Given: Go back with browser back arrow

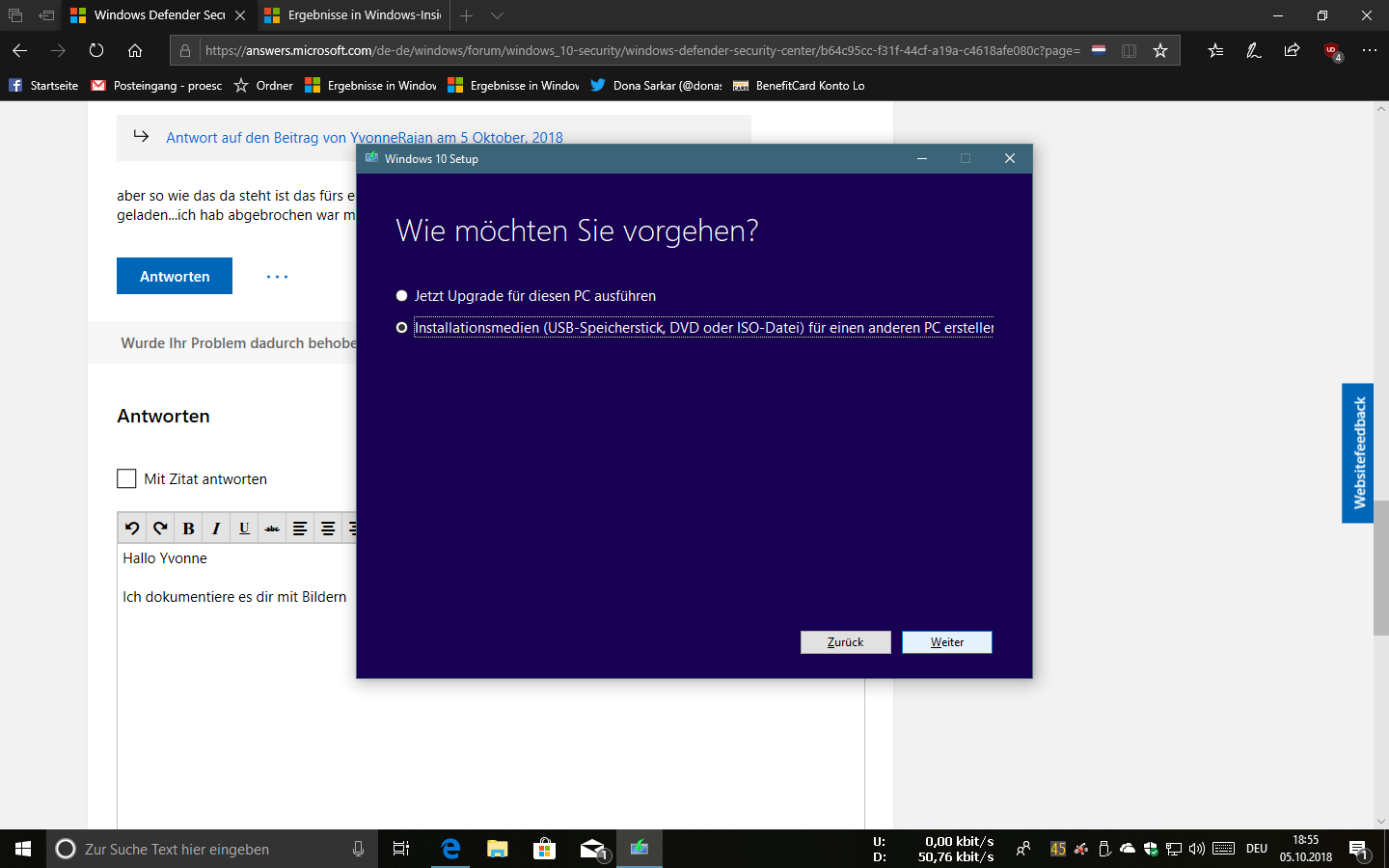Looking at the screenshot, I should click(19, 50).
